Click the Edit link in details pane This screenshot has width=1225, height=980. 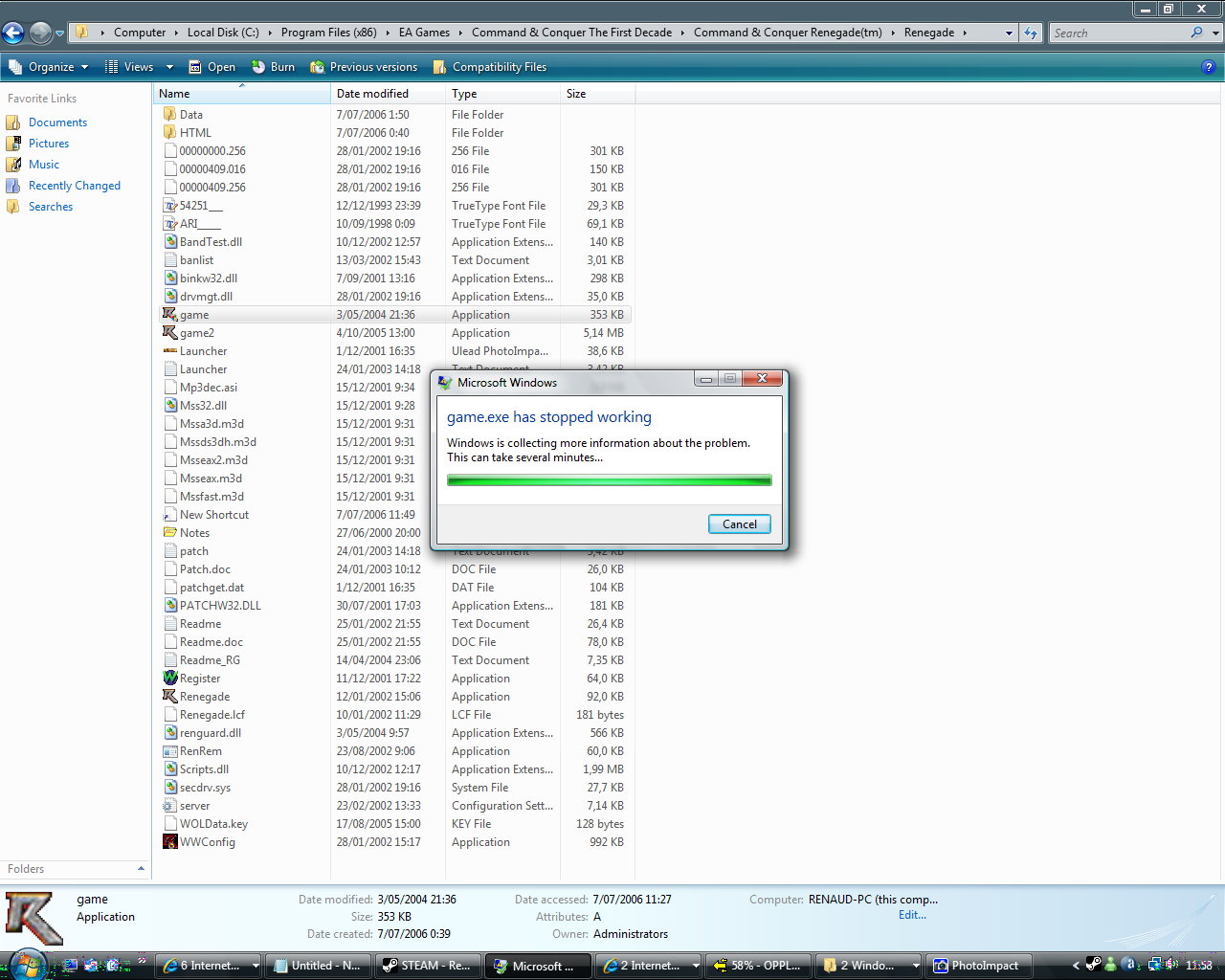tap(911, 915)
